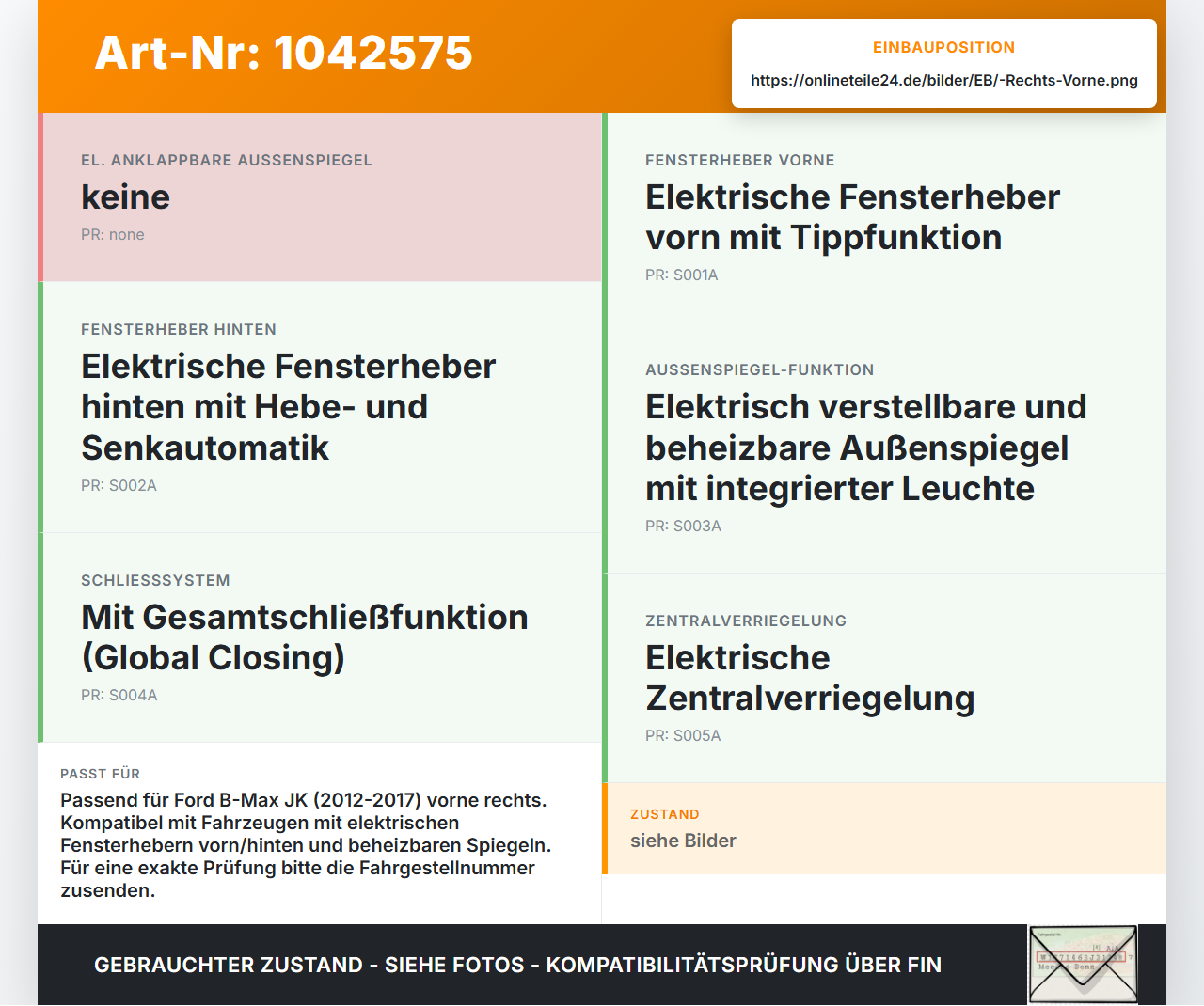Screen dimensions: 1204x1006
Task: Select the 'Elektrische Zentralverriegelung' heading
Action: 810,678
